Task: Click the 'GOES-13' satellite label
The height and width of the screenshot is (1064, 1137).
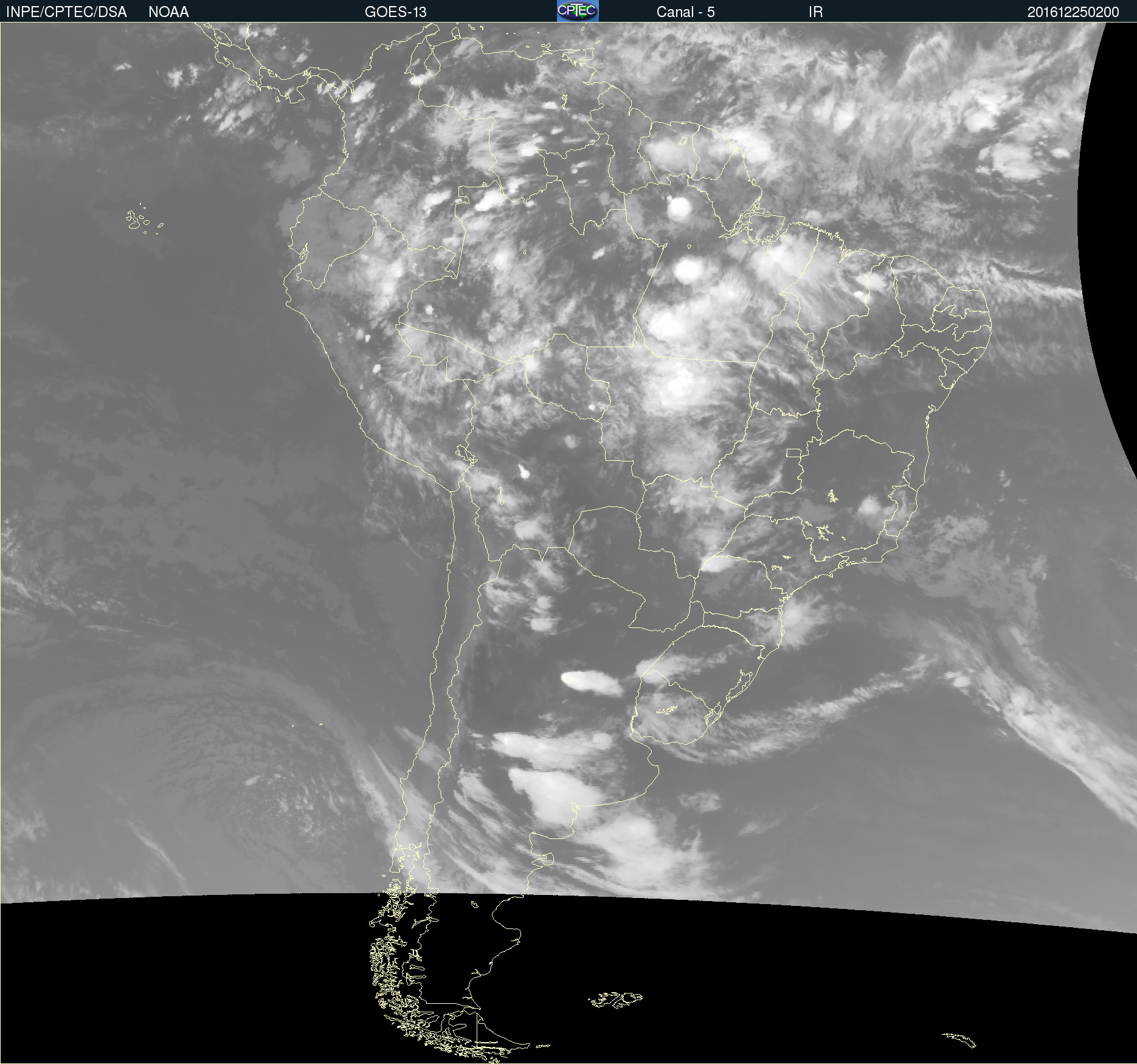Action: point(396,12)
